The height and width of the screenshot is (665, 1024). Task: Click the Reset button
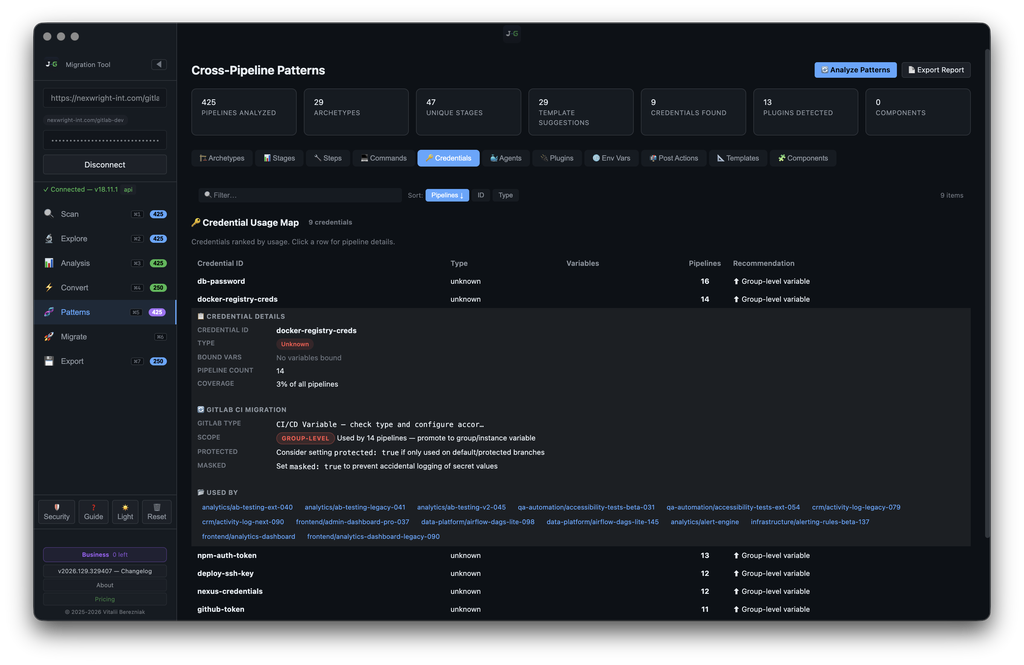pyautogui.click(x=157, y=511)
